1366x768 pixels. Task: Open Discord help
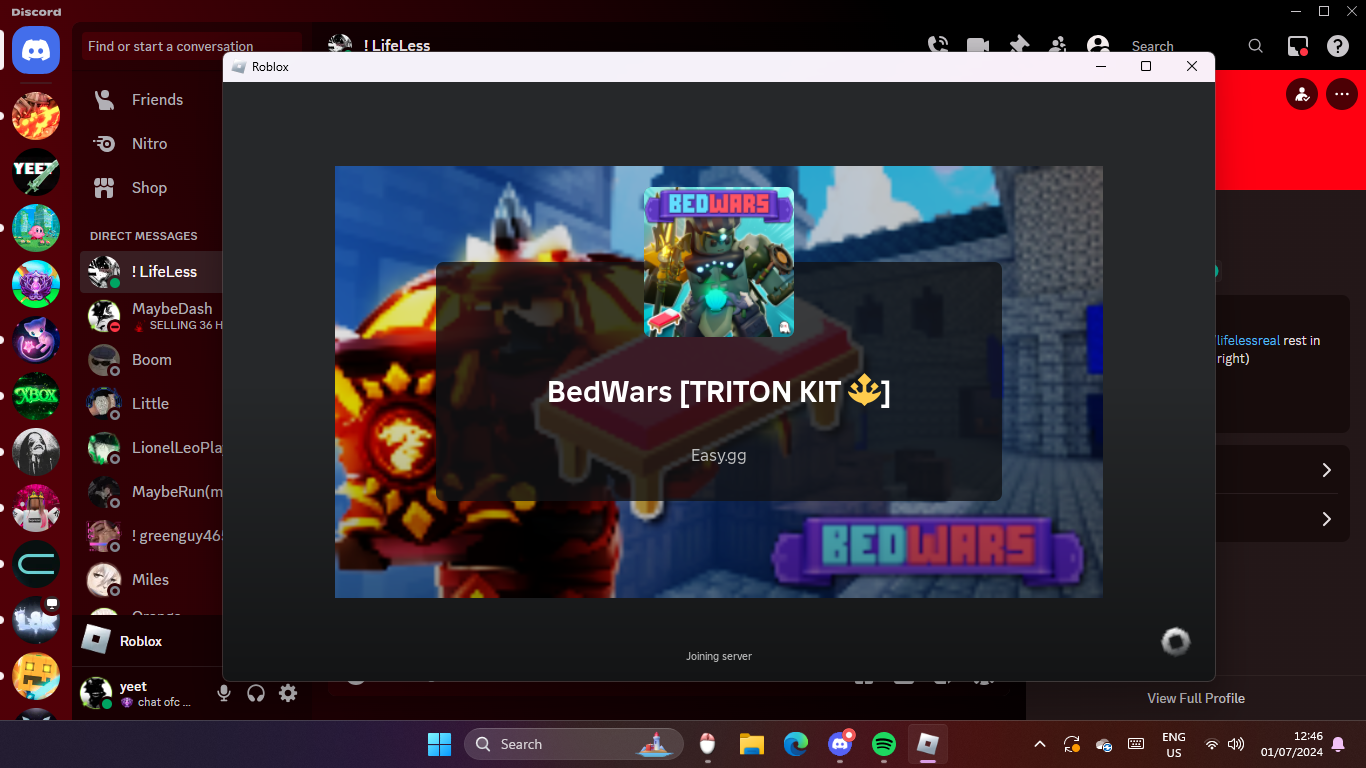tap(1338, 46)
